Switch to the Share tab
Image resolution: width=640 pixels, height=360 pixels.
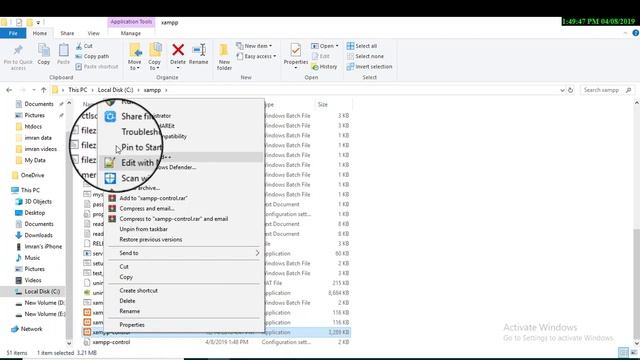coord(67,33)
